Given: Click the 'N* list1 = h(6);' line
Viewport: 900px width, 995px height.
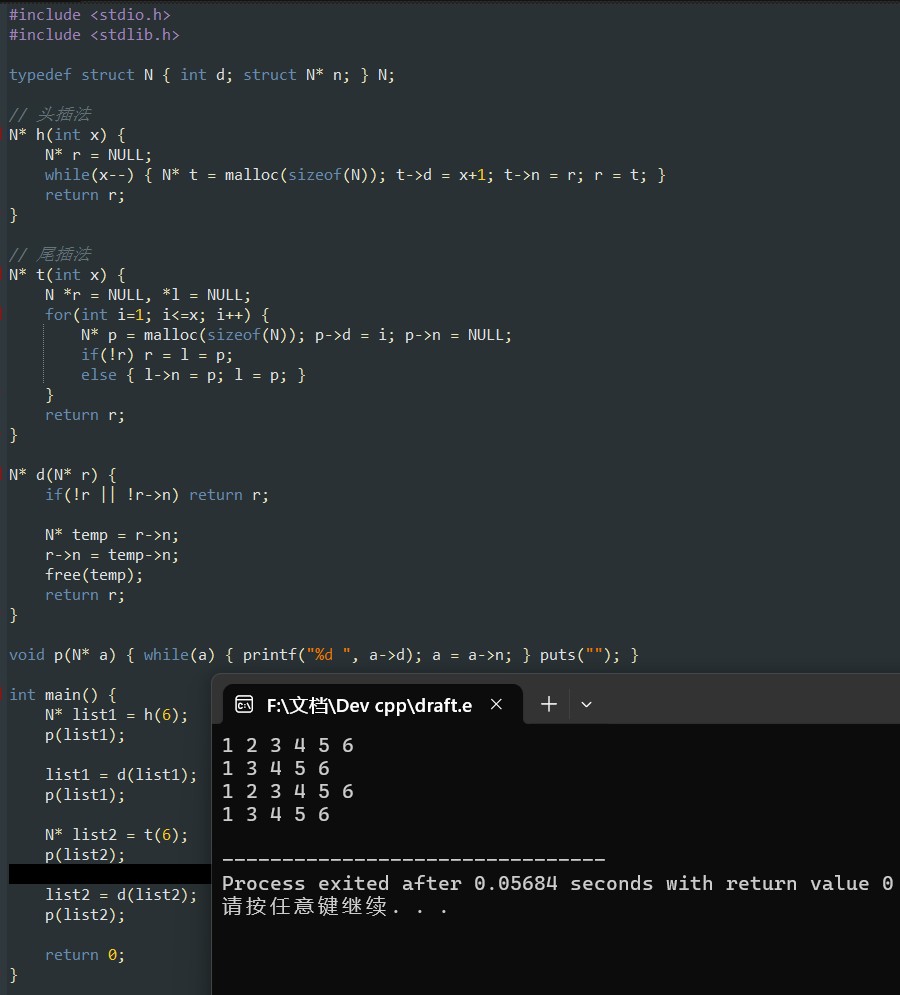Looking at the screenshot, I should (x=116, y=715).
